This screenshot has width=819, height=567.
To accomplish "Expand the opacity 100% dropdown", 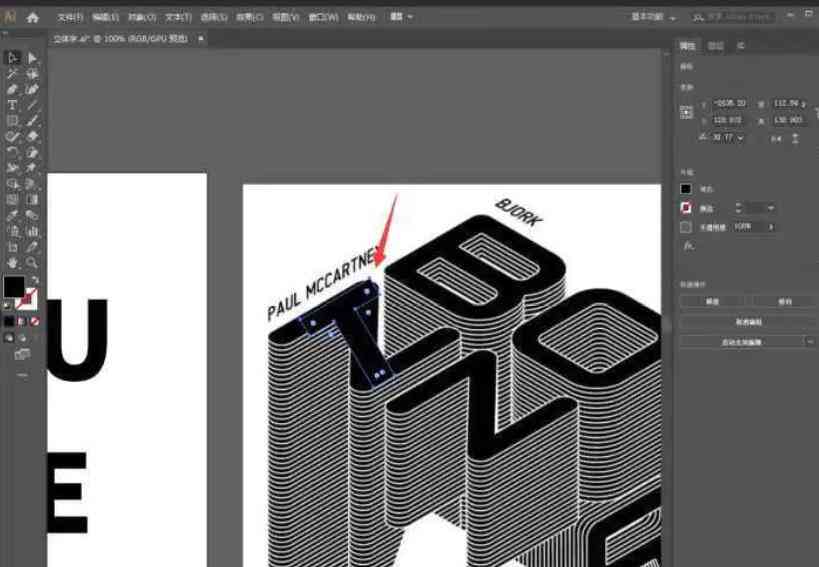I will pos(772,227).
